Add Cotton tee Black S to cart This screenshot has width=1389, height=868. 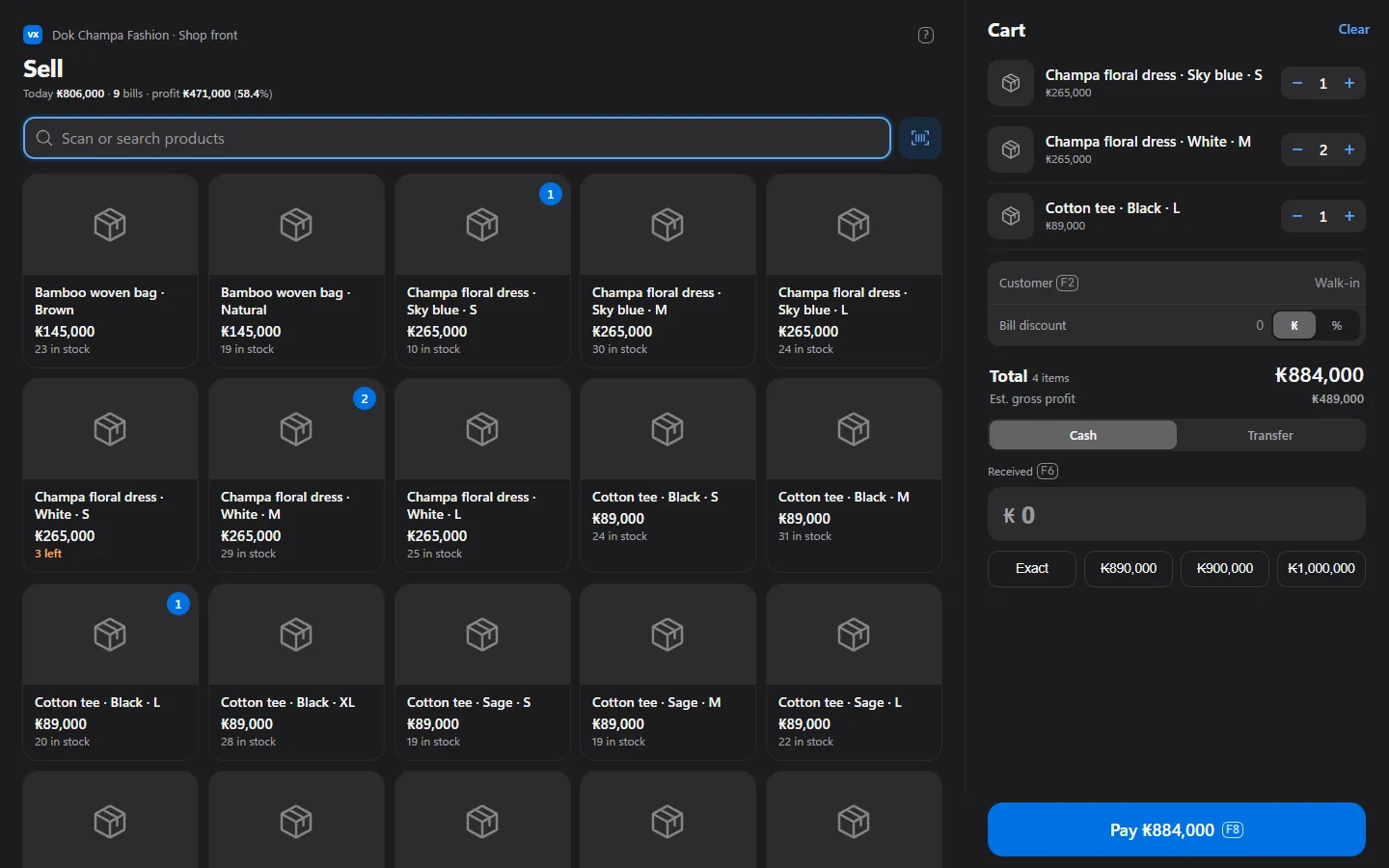click(x=667, y=475)
